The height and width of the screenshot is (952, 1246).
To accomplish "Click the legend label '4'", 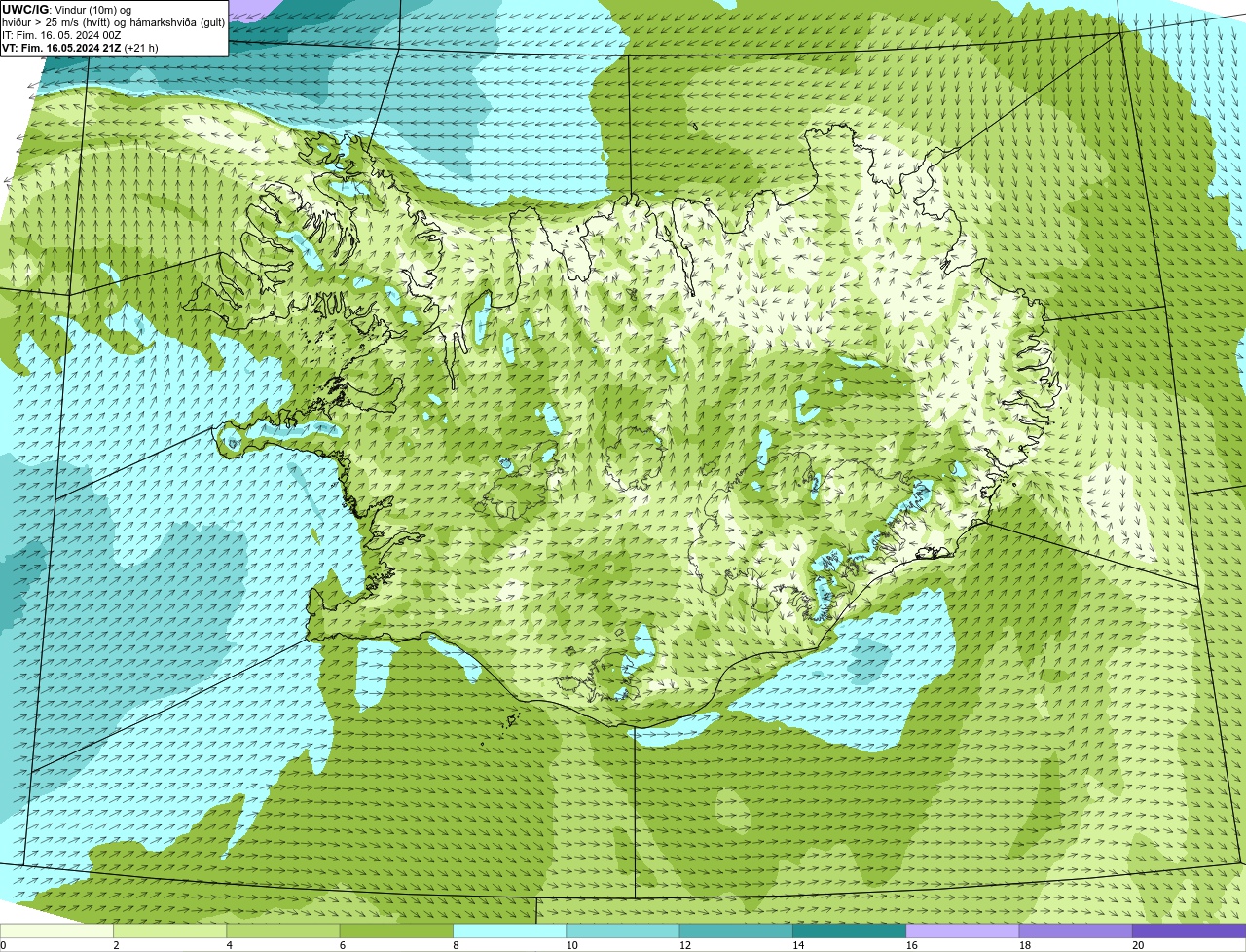I will [229, 945].
